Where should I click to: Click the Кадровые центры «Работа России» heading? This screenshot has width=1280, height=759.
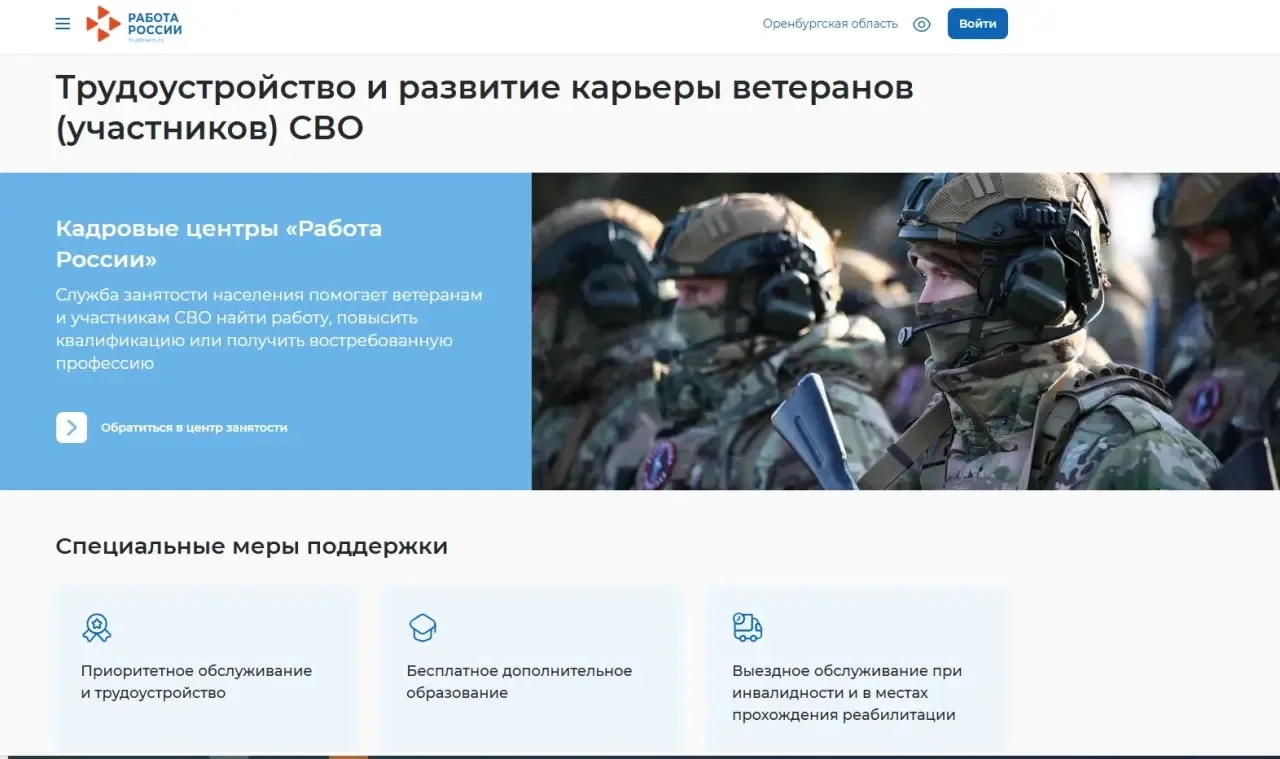tap(219, 244)
